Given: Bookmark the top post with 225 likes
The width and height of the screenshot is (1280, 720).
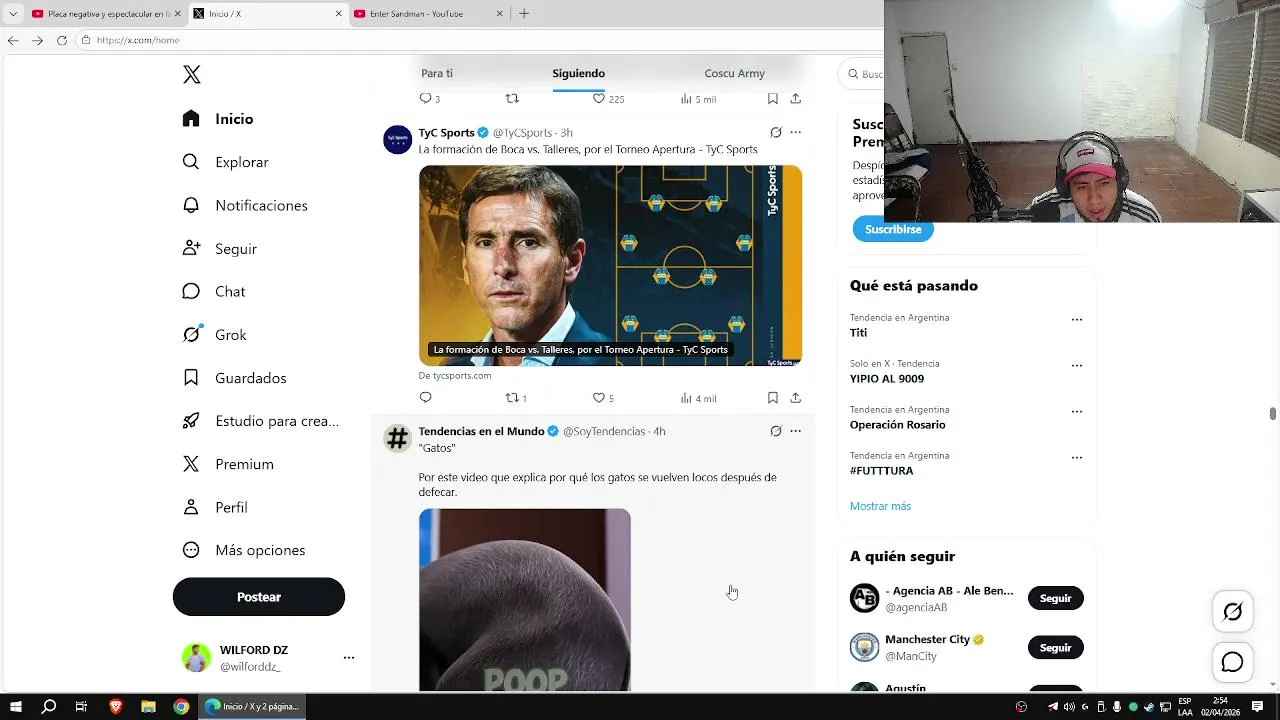Looking at the screenshot, I should coord(773,98).
